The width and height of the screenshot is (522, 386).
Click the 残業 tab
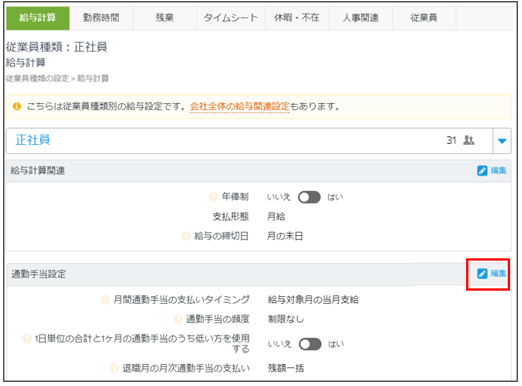point(165,18)
